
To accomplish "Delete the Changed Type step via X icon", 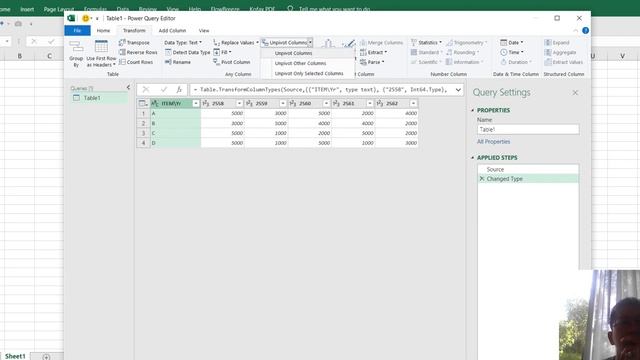I will pos(482,179).
